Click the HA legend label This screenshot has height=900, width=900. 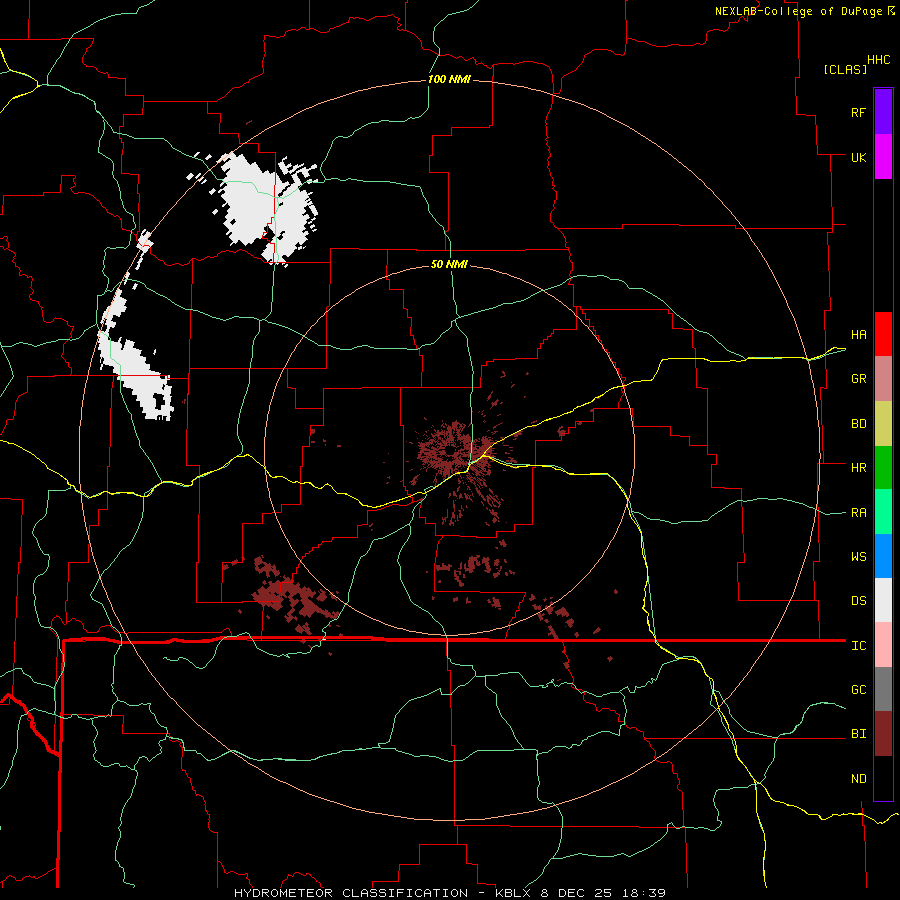click(858, 335)
